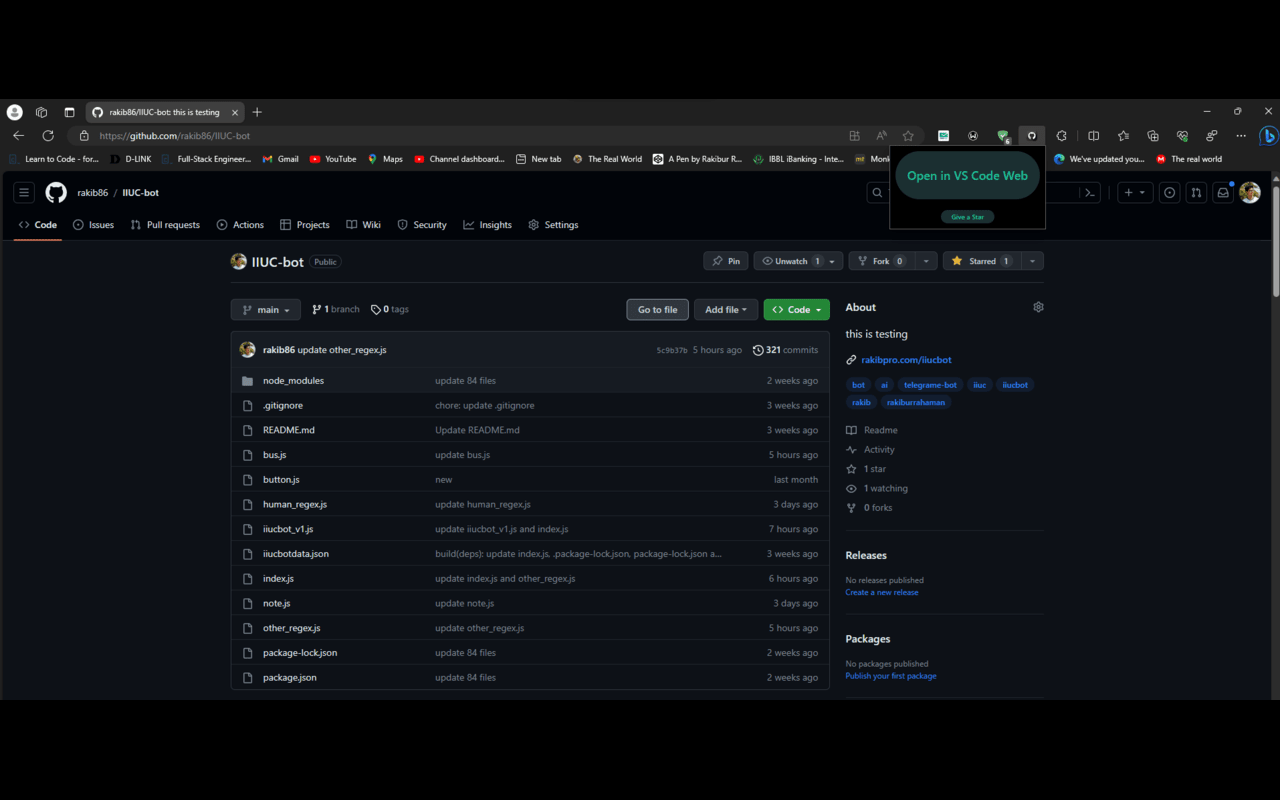Open pull requests via header icon
Viewport: 1280px width, 800px height.
pos(1196,192)
